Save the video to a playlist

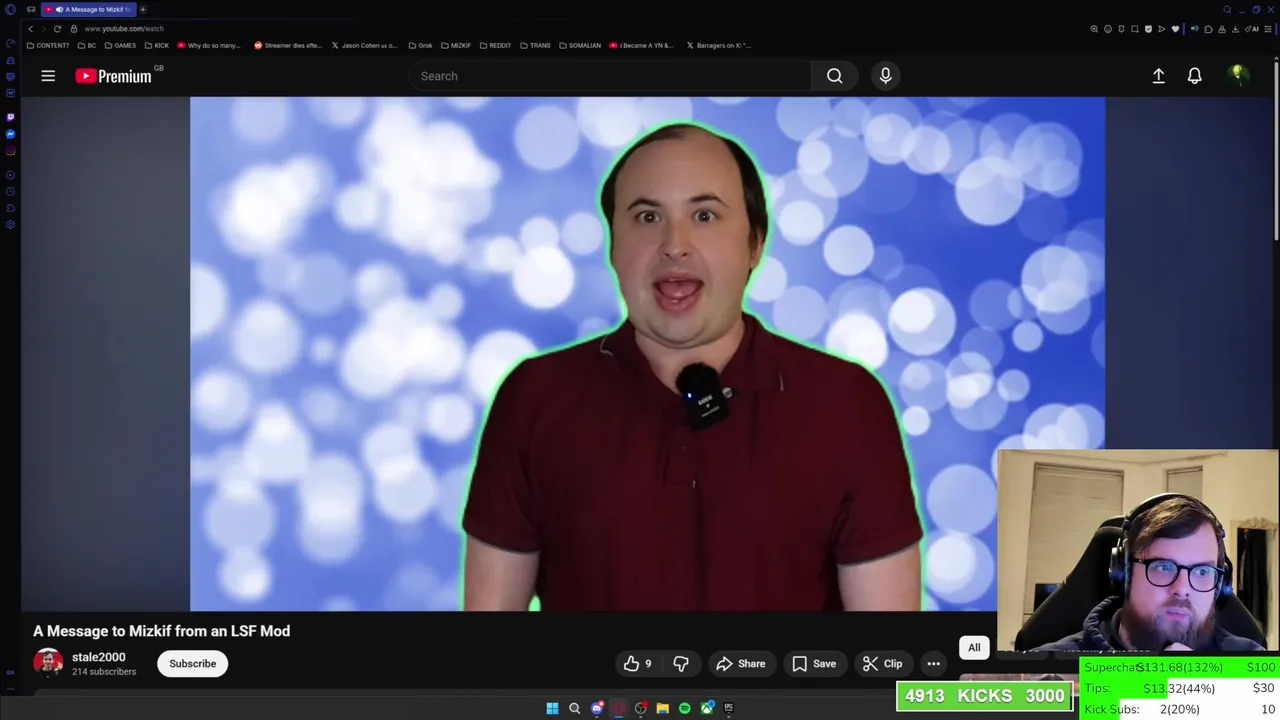pos(814,664)
